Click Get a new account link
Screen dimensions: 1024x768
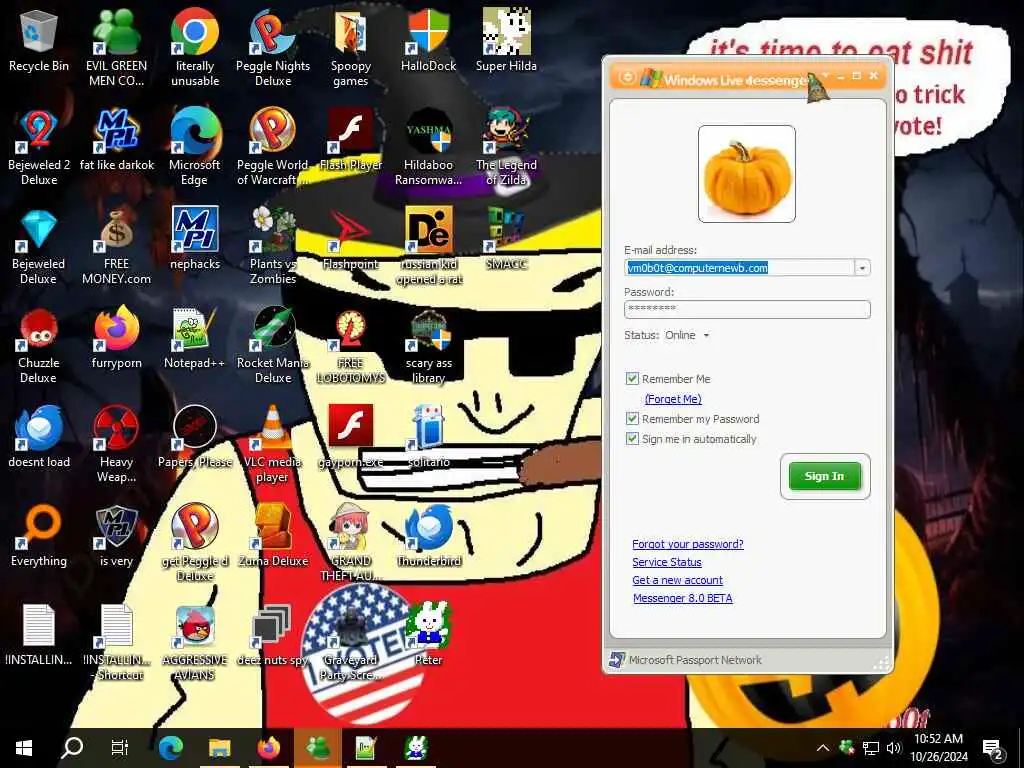click(677, 580)
